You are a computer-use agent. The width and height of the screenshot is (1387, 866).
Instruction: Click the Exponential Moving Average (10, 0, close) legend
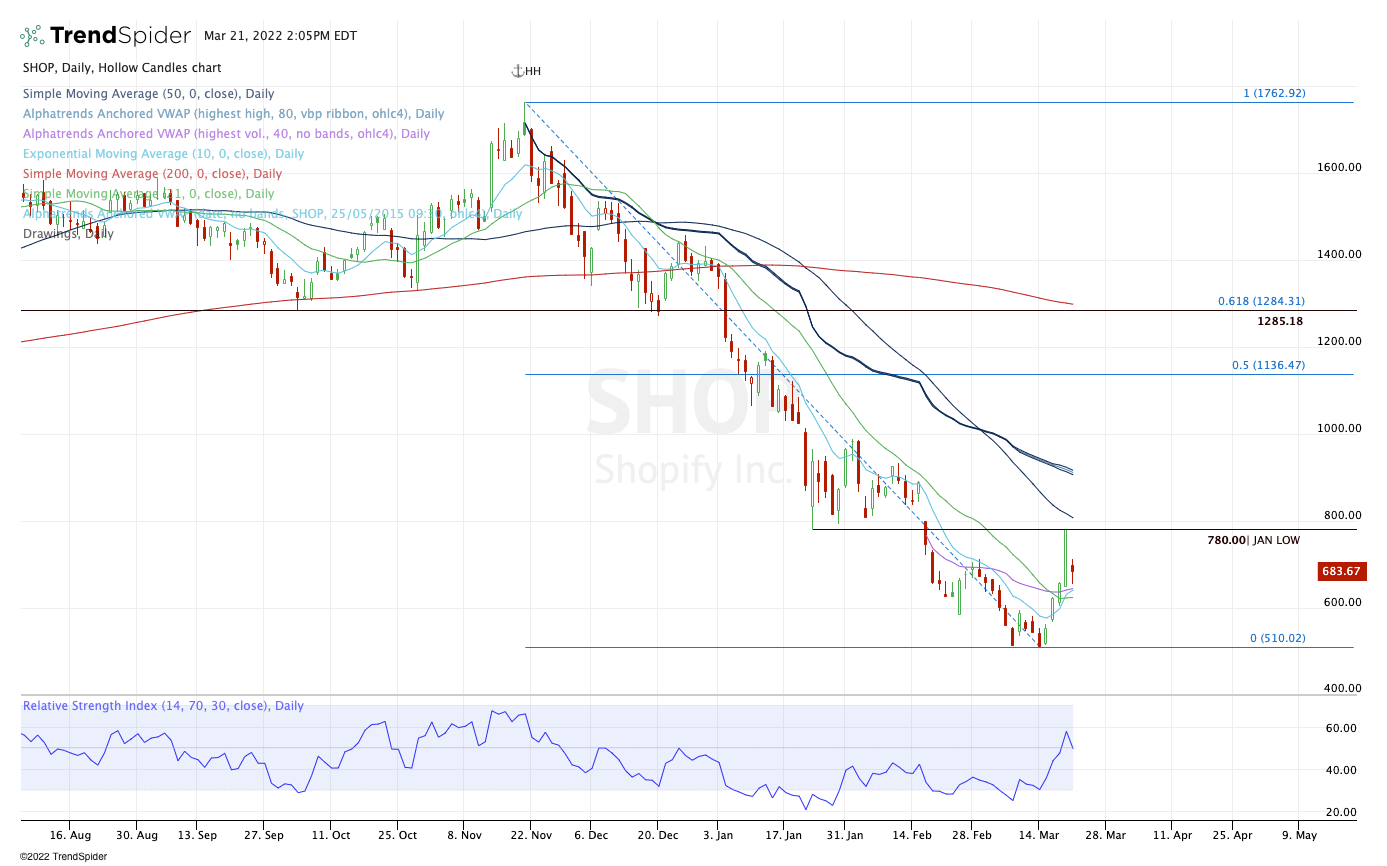click(163, 154)
